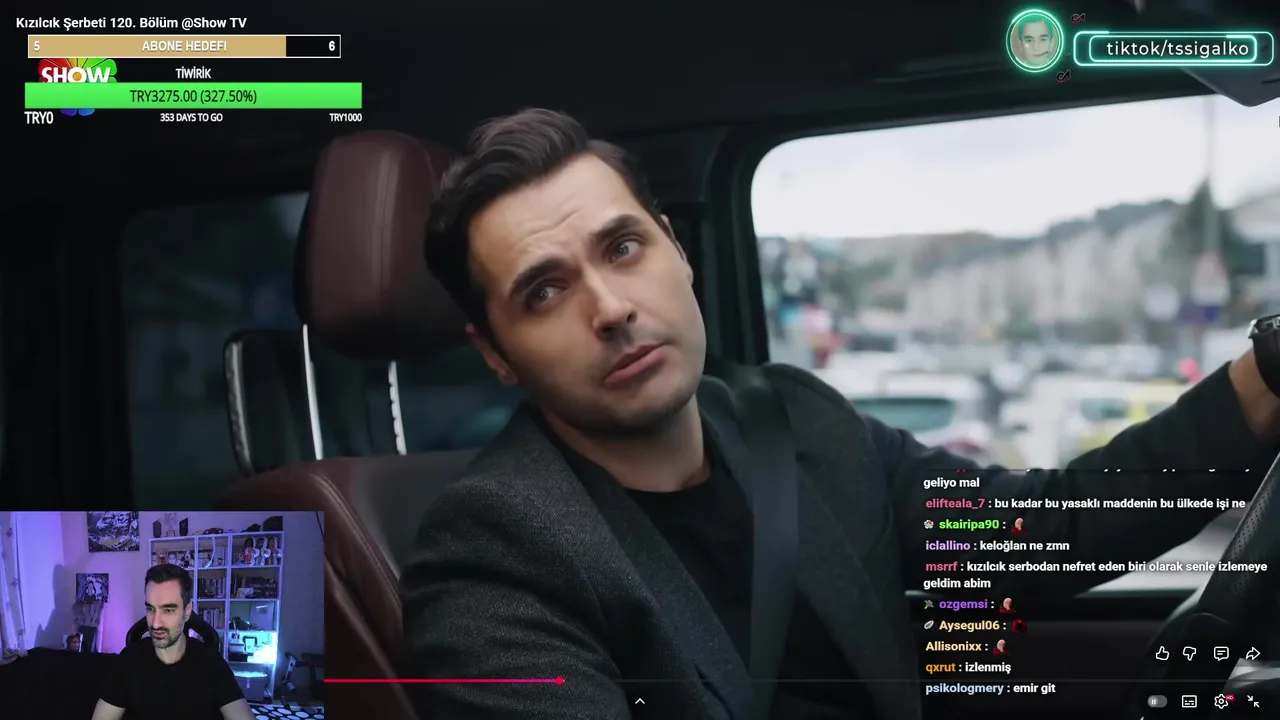Click the username msrrf in chat
This screenshot has width=1280, height=720.
click(941, 566)
